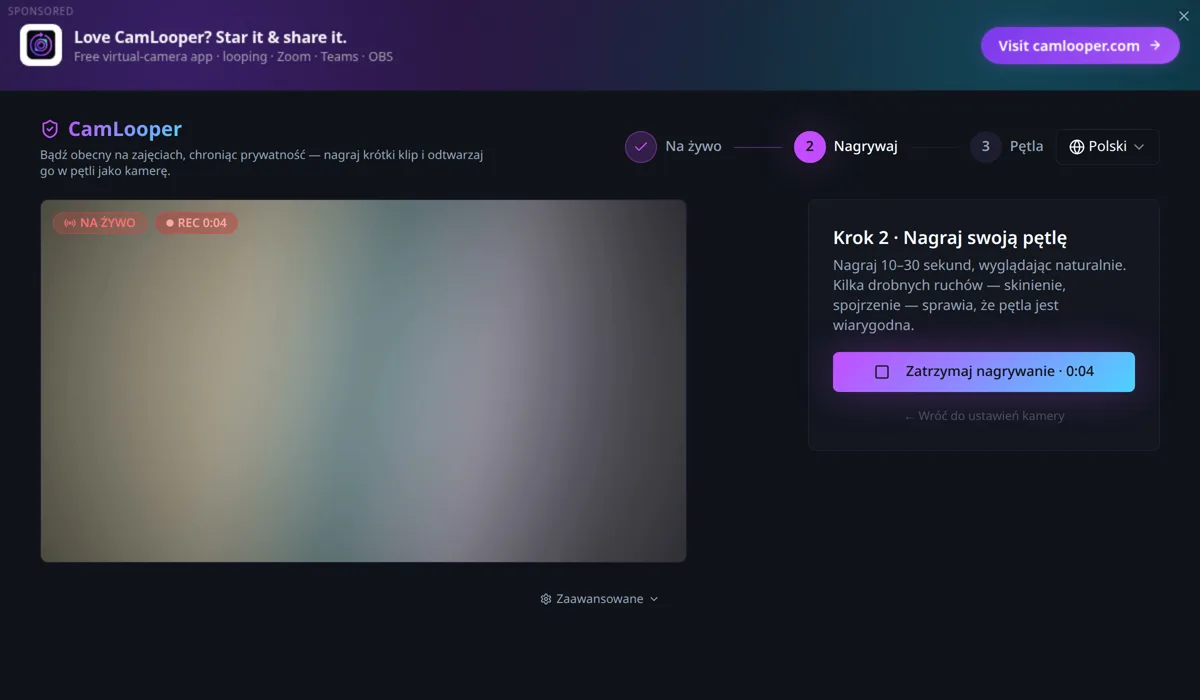Open the Polski language dropdown
The width and height of the screenshot is (1200, 700).
pyautogui.click(x=1107, y=146)
